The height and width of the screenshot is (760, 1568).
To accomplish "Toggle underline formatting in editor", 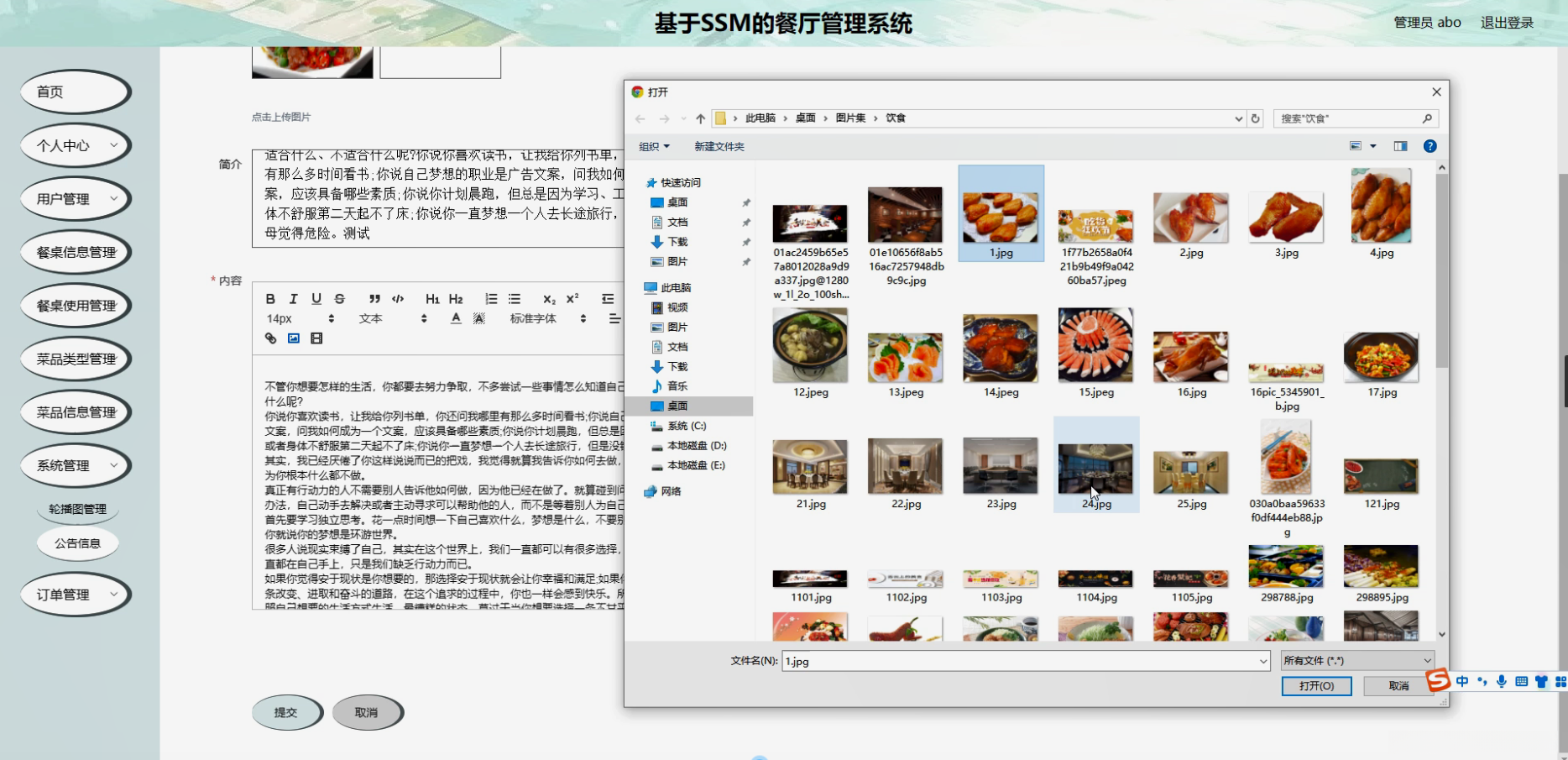I will click(x=316, y=299).
